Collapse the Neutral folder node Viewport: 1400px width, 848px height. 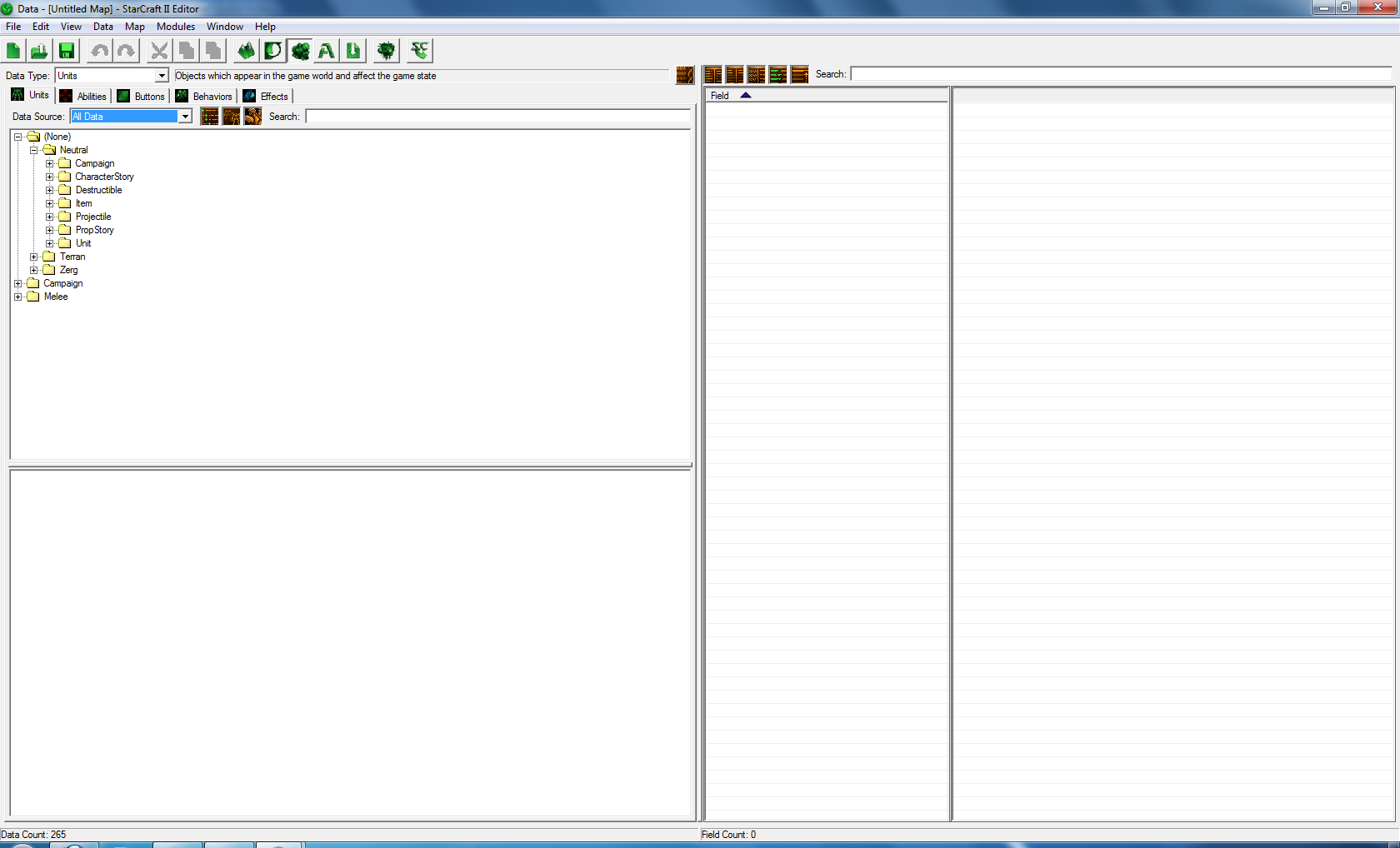click(33, 150)
